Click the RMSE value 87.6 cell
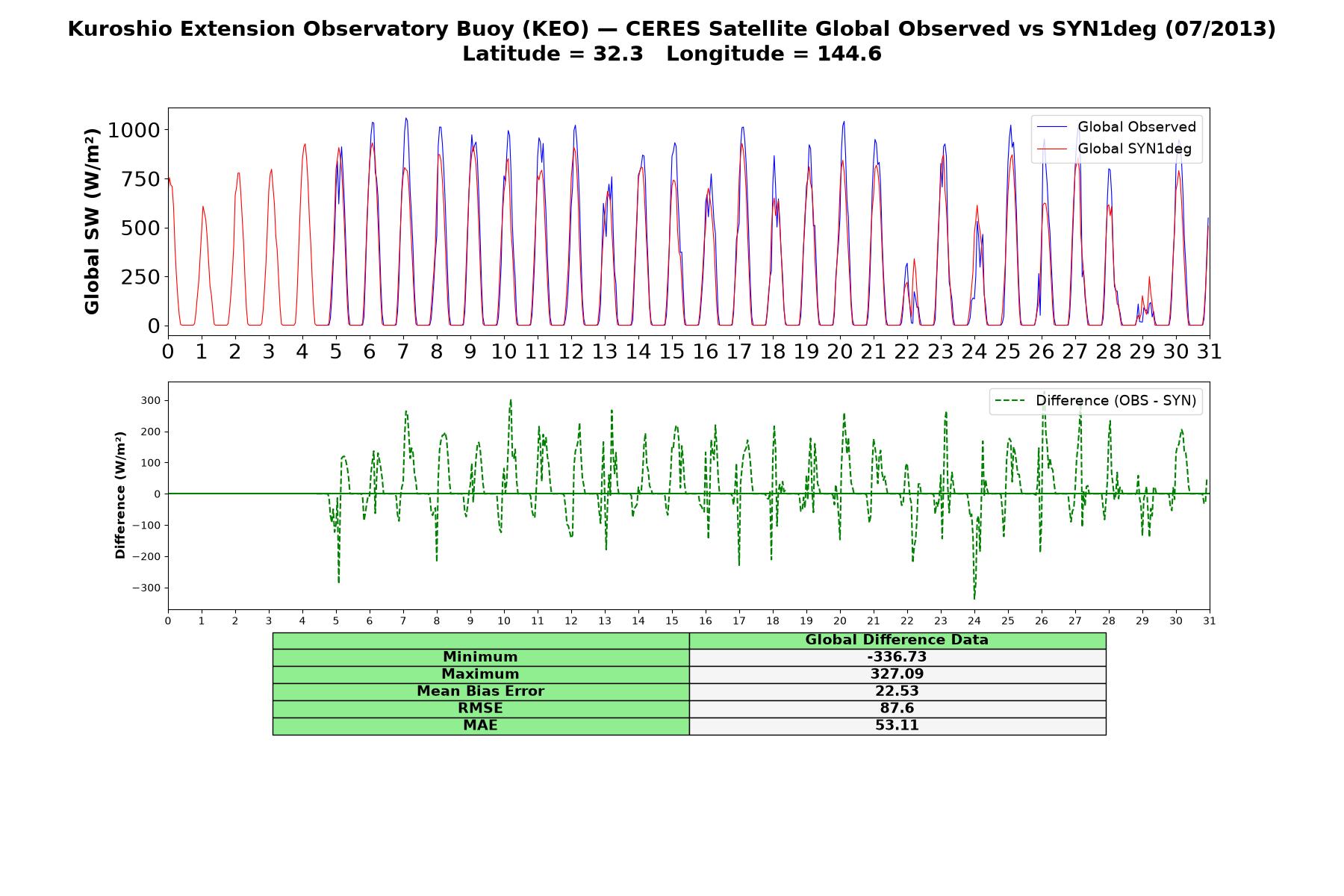 pyautogui.click(x=897, y=709)
